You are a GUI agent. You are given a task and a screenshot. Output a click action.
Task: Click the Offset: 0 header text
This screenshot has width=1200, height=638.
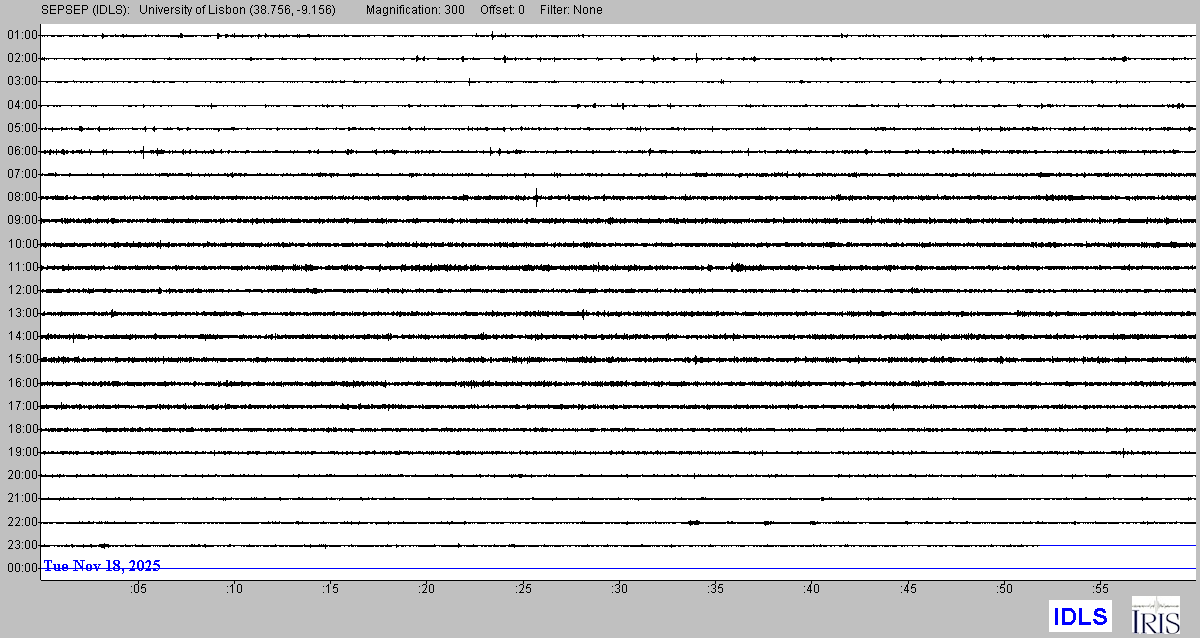[x=502, y=10]
